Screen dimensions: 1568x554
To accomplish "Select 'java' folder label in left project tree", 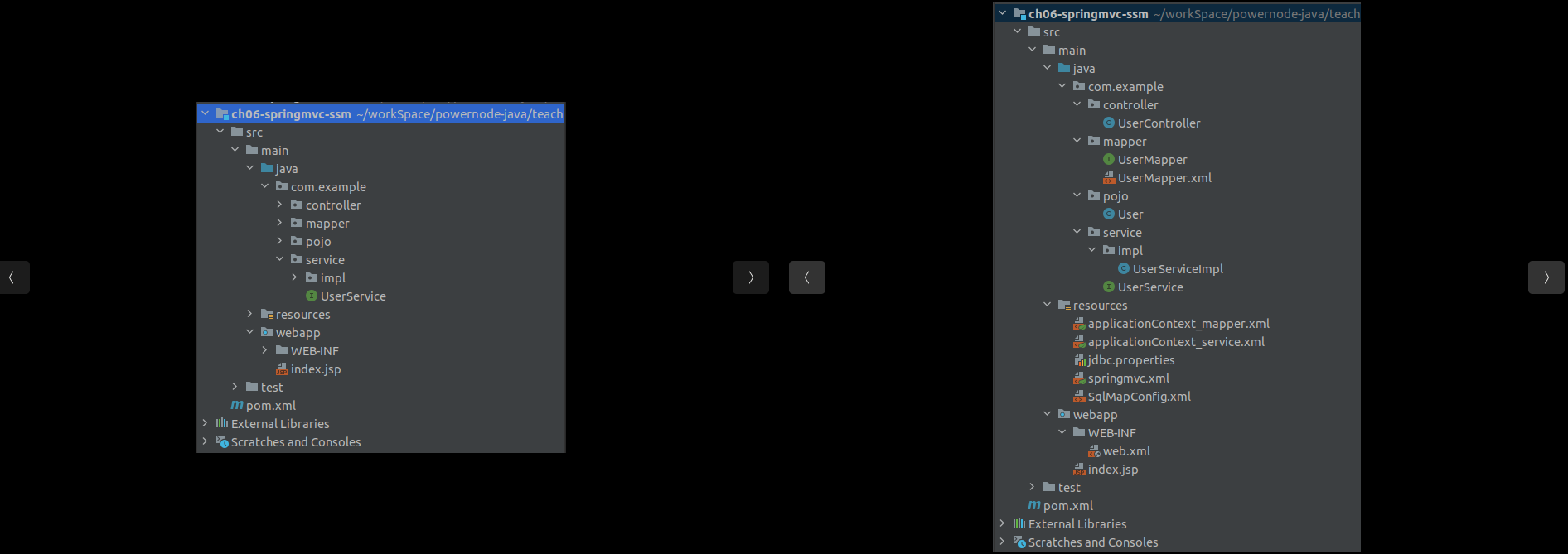I will (x=287, y=169).
